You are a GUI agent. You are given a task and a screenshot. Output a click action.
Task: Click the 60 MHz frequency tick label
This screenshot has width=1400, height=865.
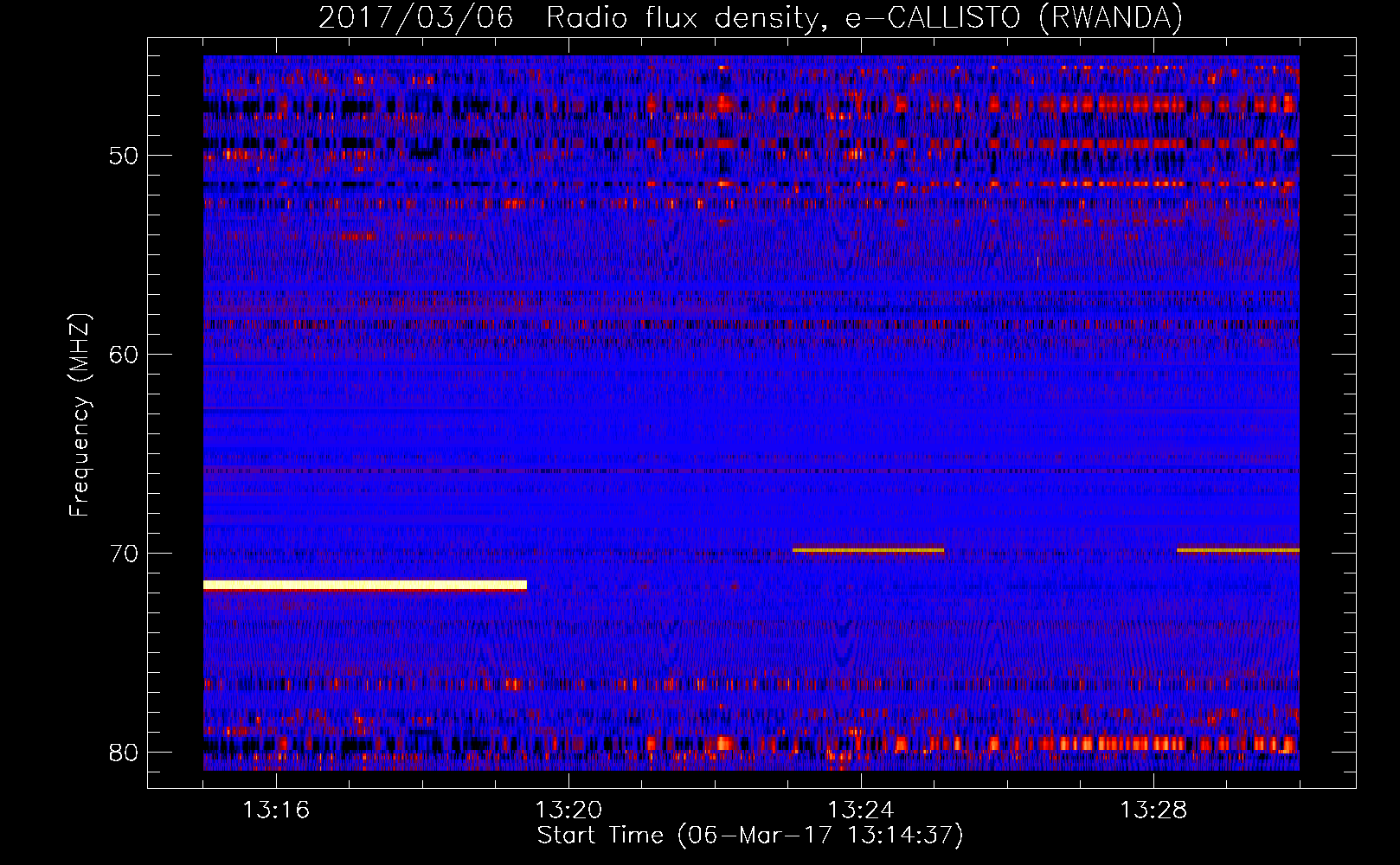click(x=124, y=355)
